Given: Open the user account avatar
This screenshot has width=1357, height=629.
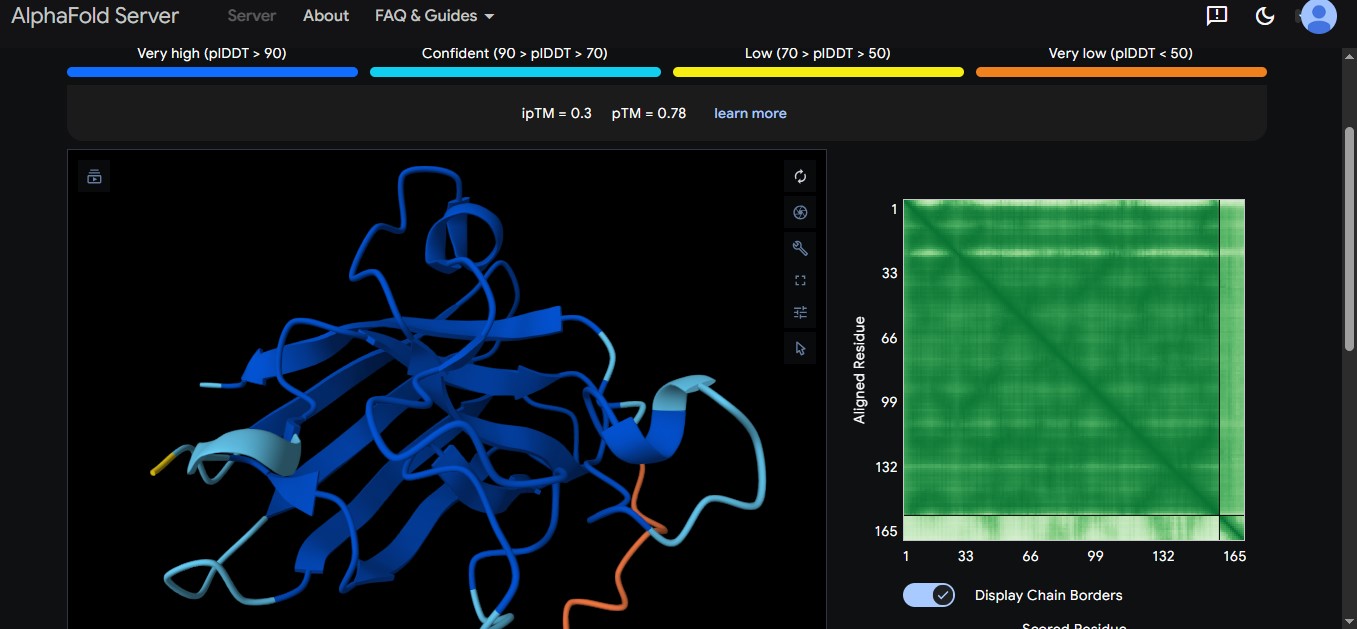Looking at the screenshot, I should coord(1319,16).
